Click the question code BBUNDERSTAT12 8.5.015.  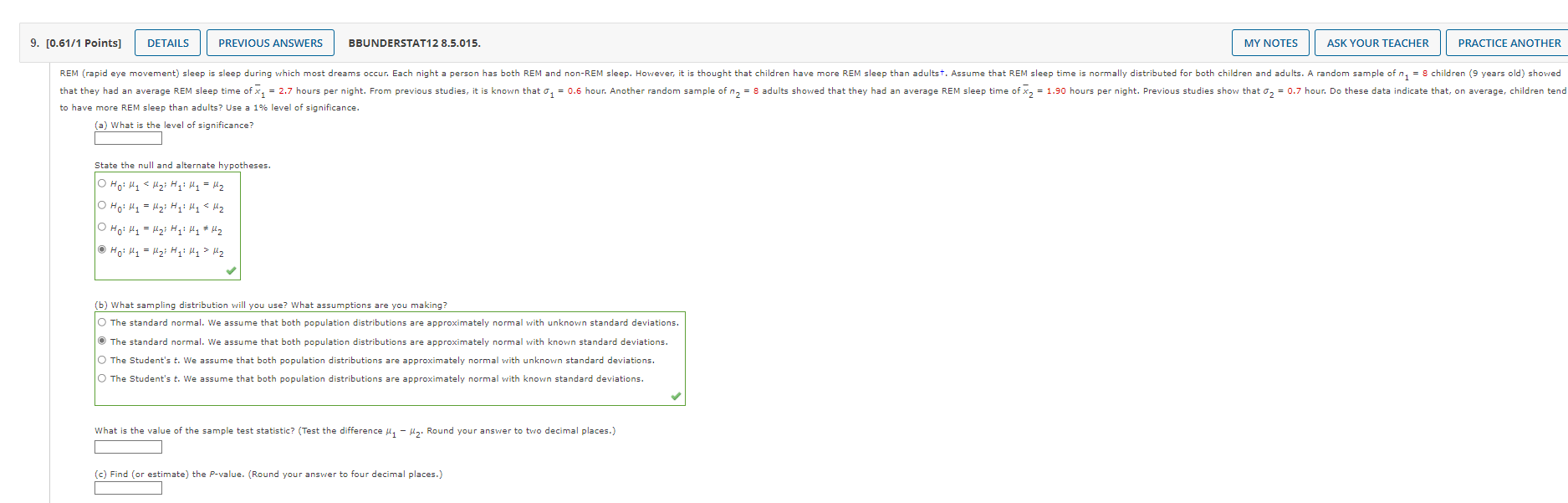[x=414, y=44]
